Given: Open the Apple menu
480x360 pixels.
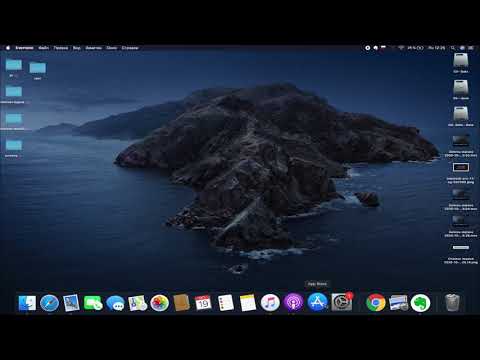Looking at the screenshot, I should [8, 48].
